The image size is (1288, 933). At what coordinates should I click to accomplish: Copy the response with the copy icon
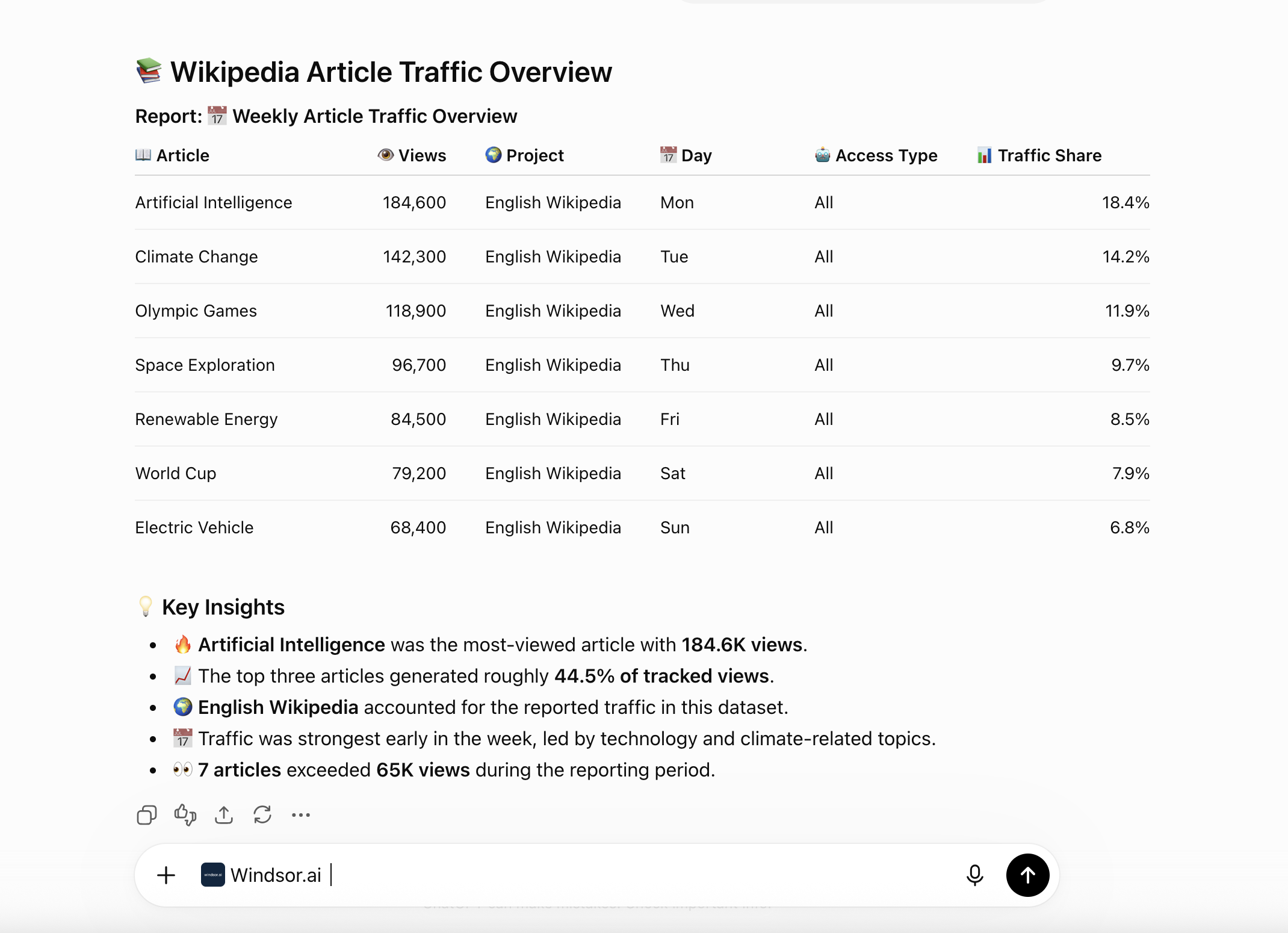(x=146, y=815)
